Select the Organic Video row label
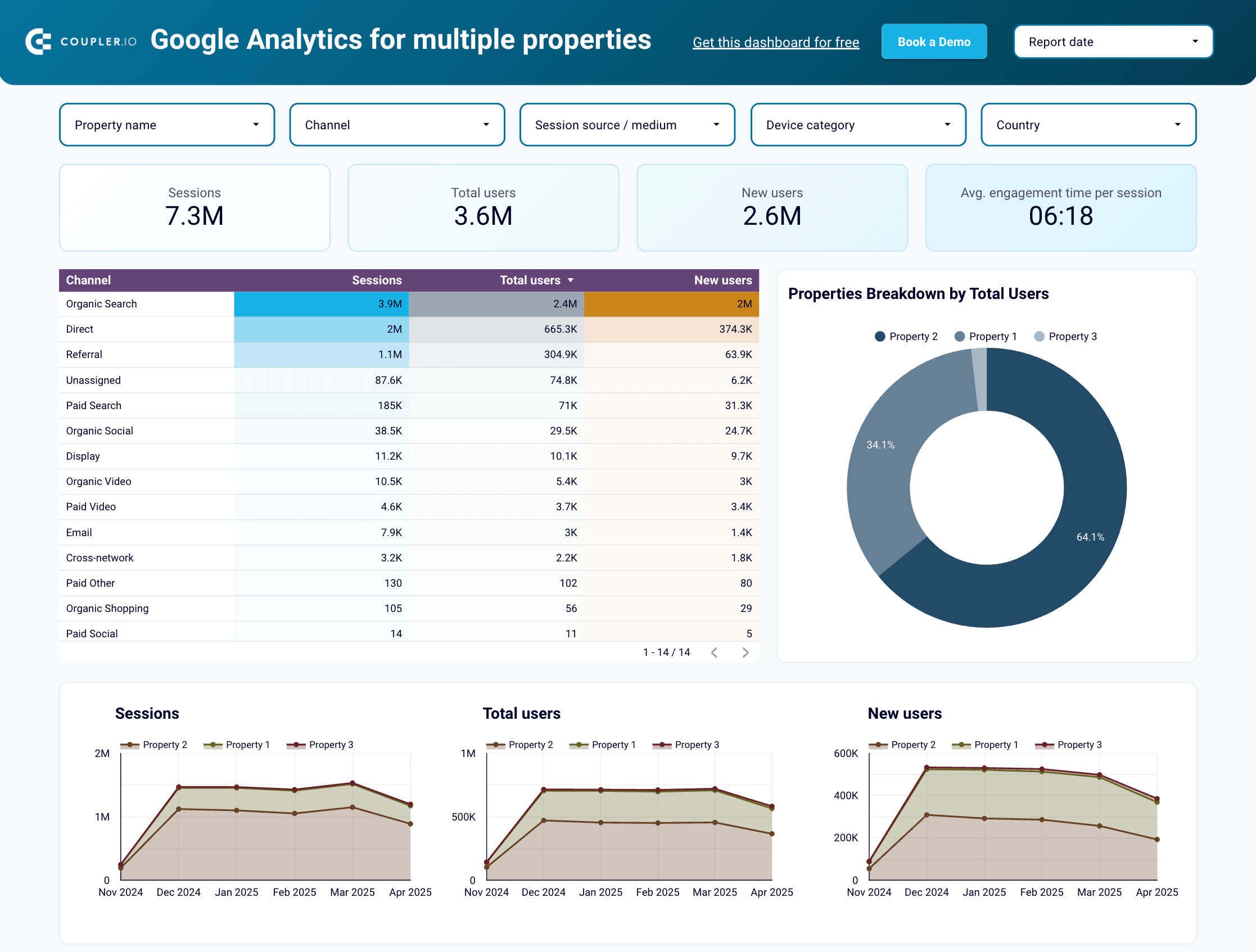This screenshot has height=952, width=1256. tap(98, 482)
